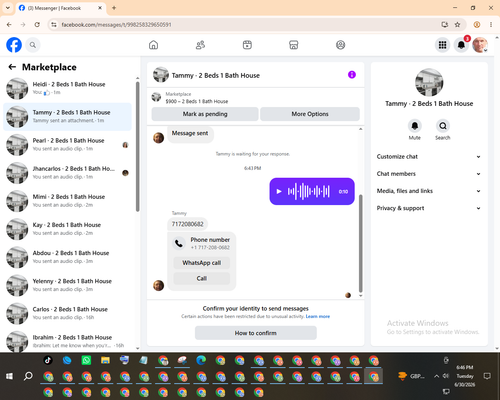Open Abdou - 2 Beds 1 Bath House chat
The height and width of the screenshot is (400, 500).
click(x=67, y=257)
